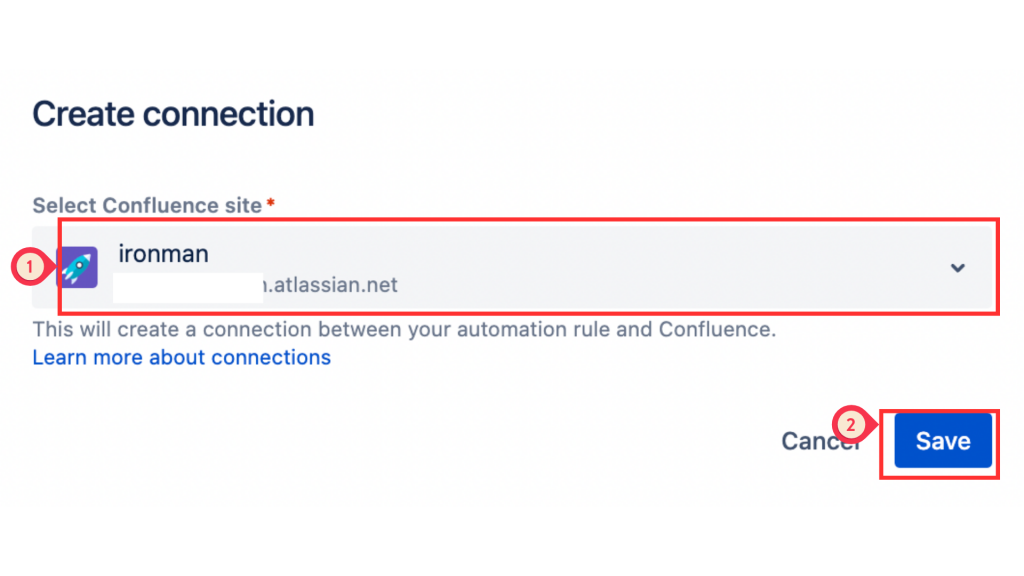Select the ironman site name
The height and width of the screenshot is (576, 1024).
click(x=163, y=254)
